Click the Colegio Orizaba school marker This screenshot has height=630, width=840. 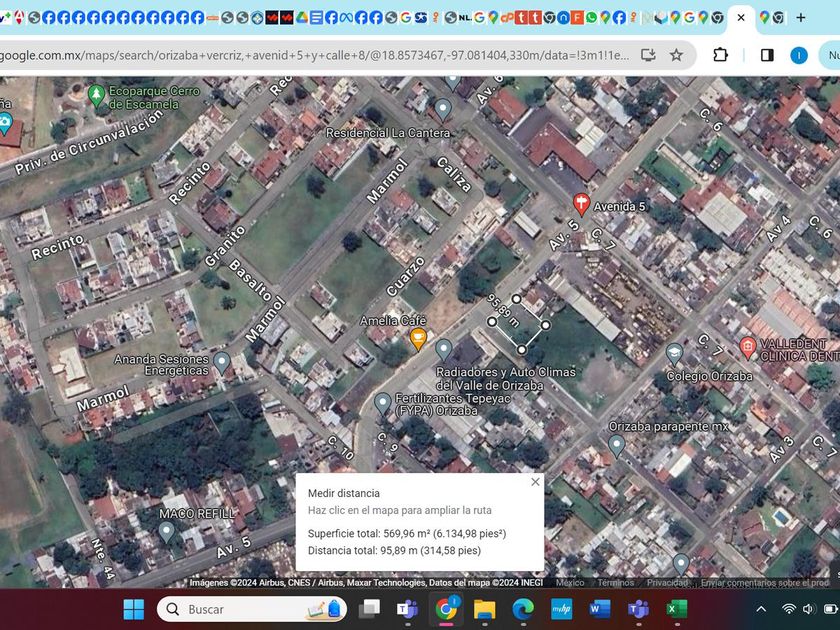pyautogui.click(x=675, y=354)
